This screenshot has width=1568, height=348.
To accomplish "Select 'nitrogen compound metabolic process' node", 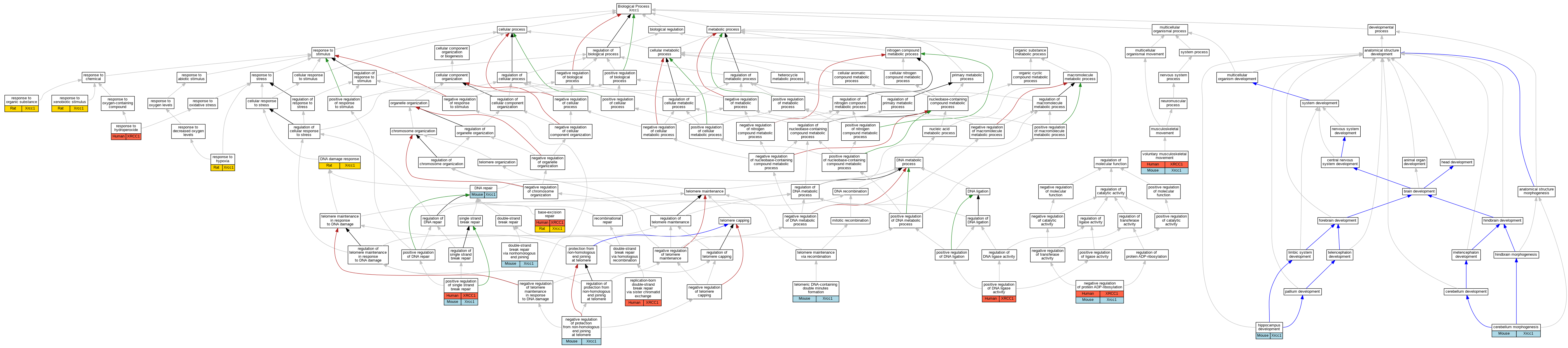I will [903, 52].
